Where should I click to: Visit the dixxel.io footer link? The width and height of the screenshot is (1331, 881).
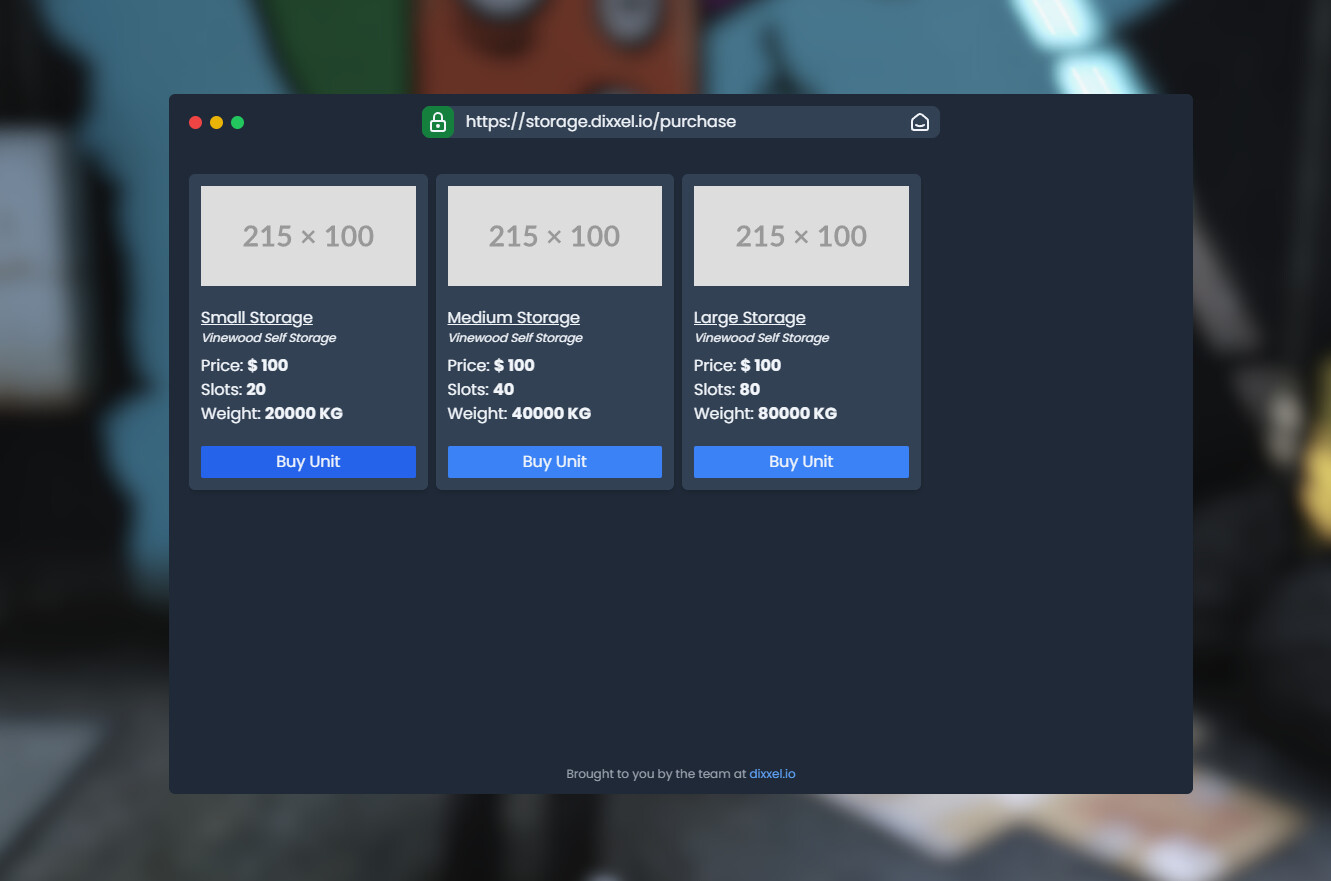click(x=771, y=773)
